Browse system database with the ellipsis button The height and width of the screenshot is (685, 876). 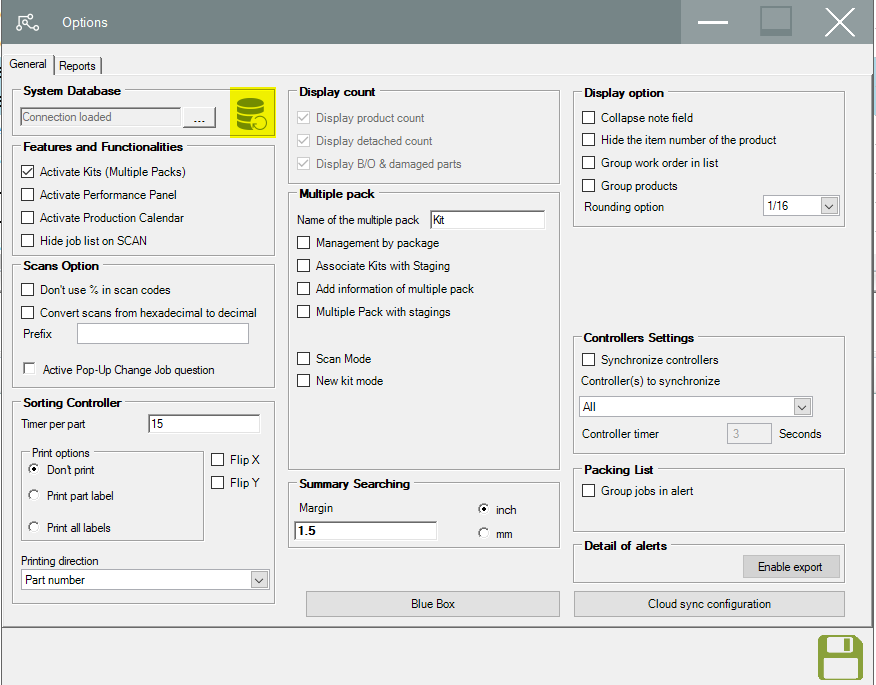199,117
